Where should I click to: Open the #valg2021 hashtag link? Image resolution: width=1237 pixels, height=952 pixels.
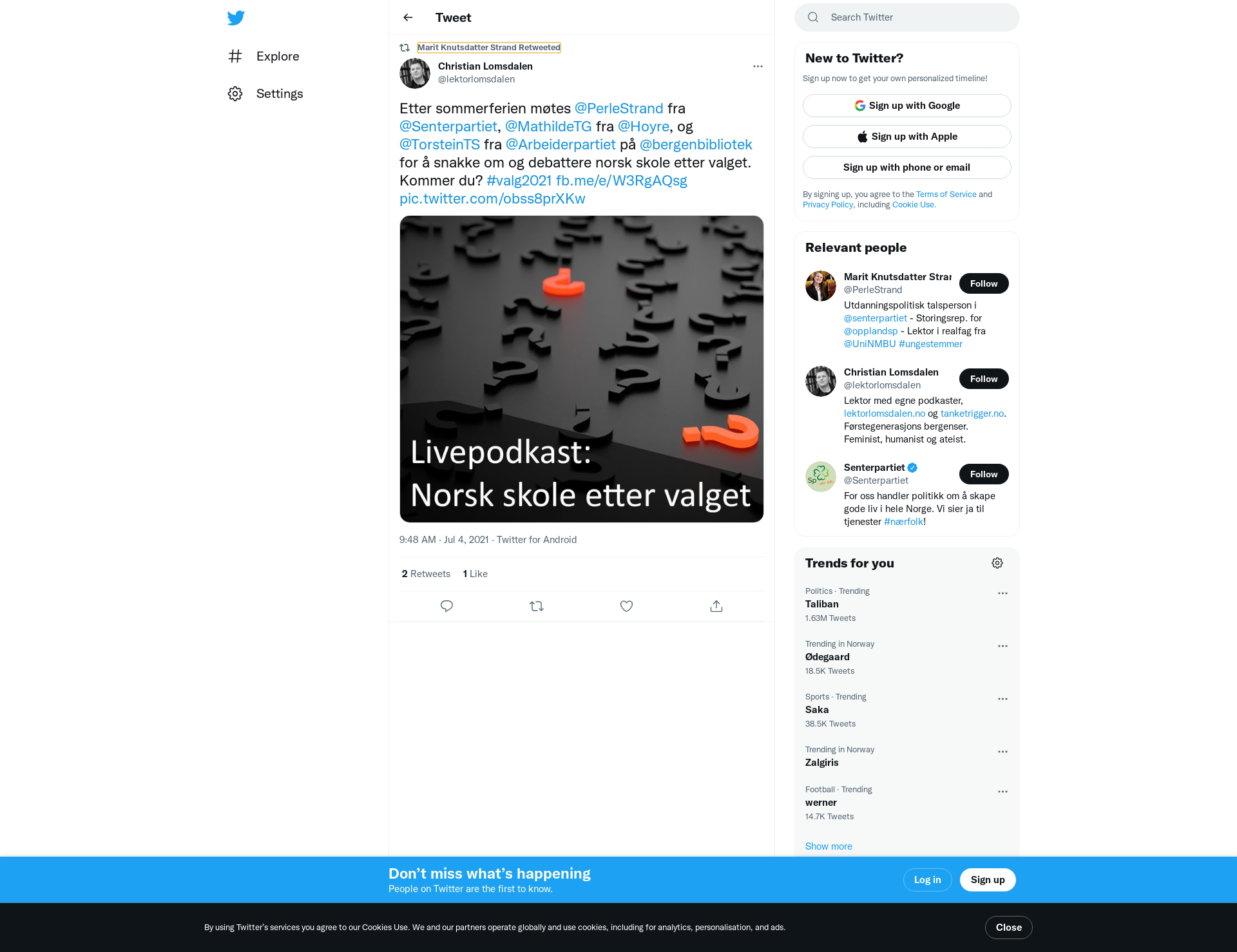click(x=519, y=180)
